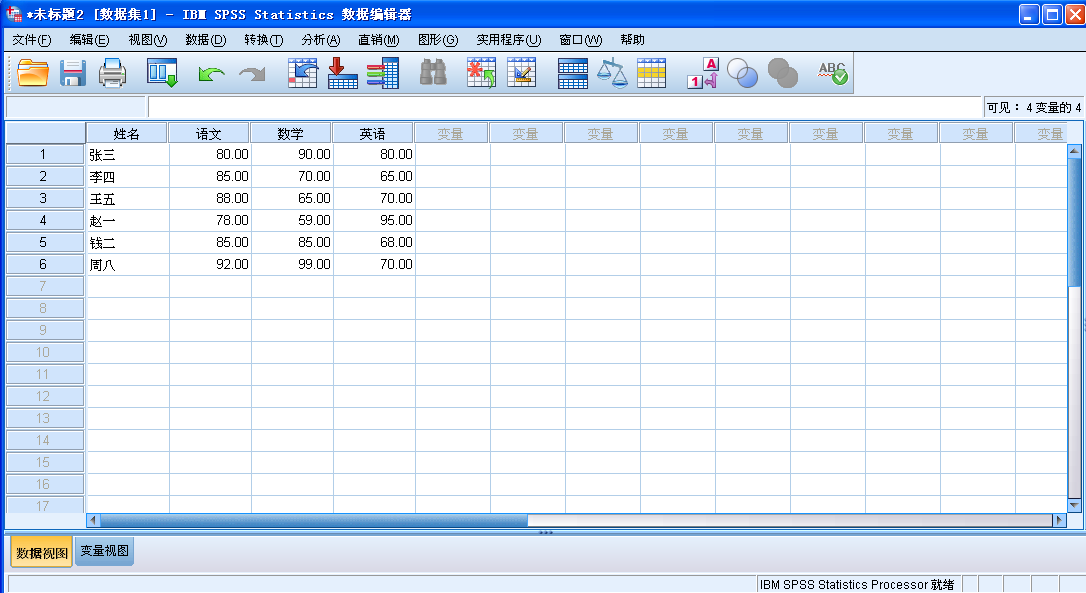This screenshot has width=1086, height=593.
Task: Click the cell containing 王五
Action: (127, 199)
